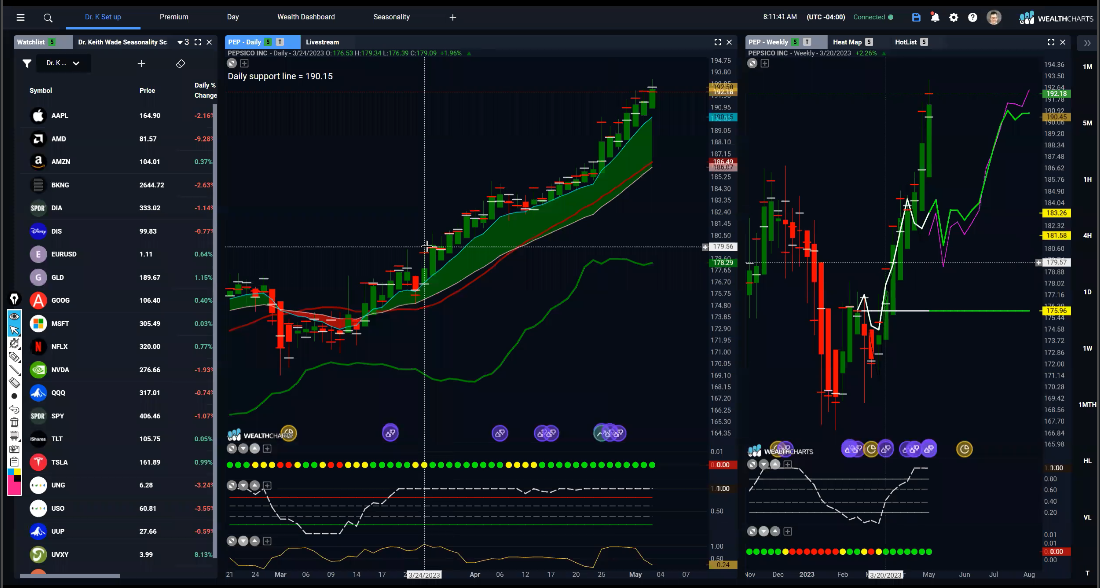The image size is (1100, 588).
Task: Switch to the Livestream tab
Action: (323, 42)
